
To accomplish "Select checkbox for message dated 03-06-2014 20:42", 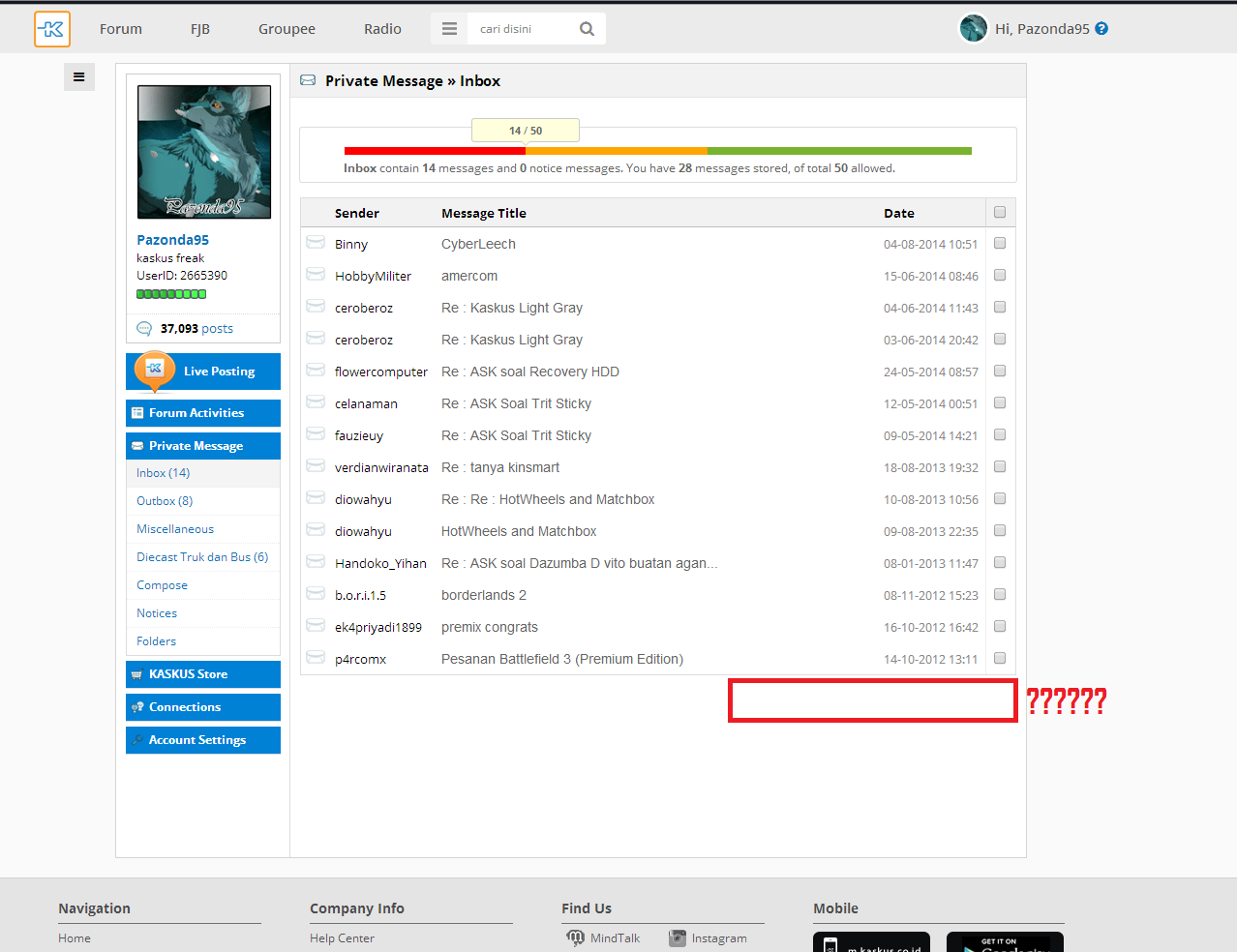I will tap(1000, 339).
